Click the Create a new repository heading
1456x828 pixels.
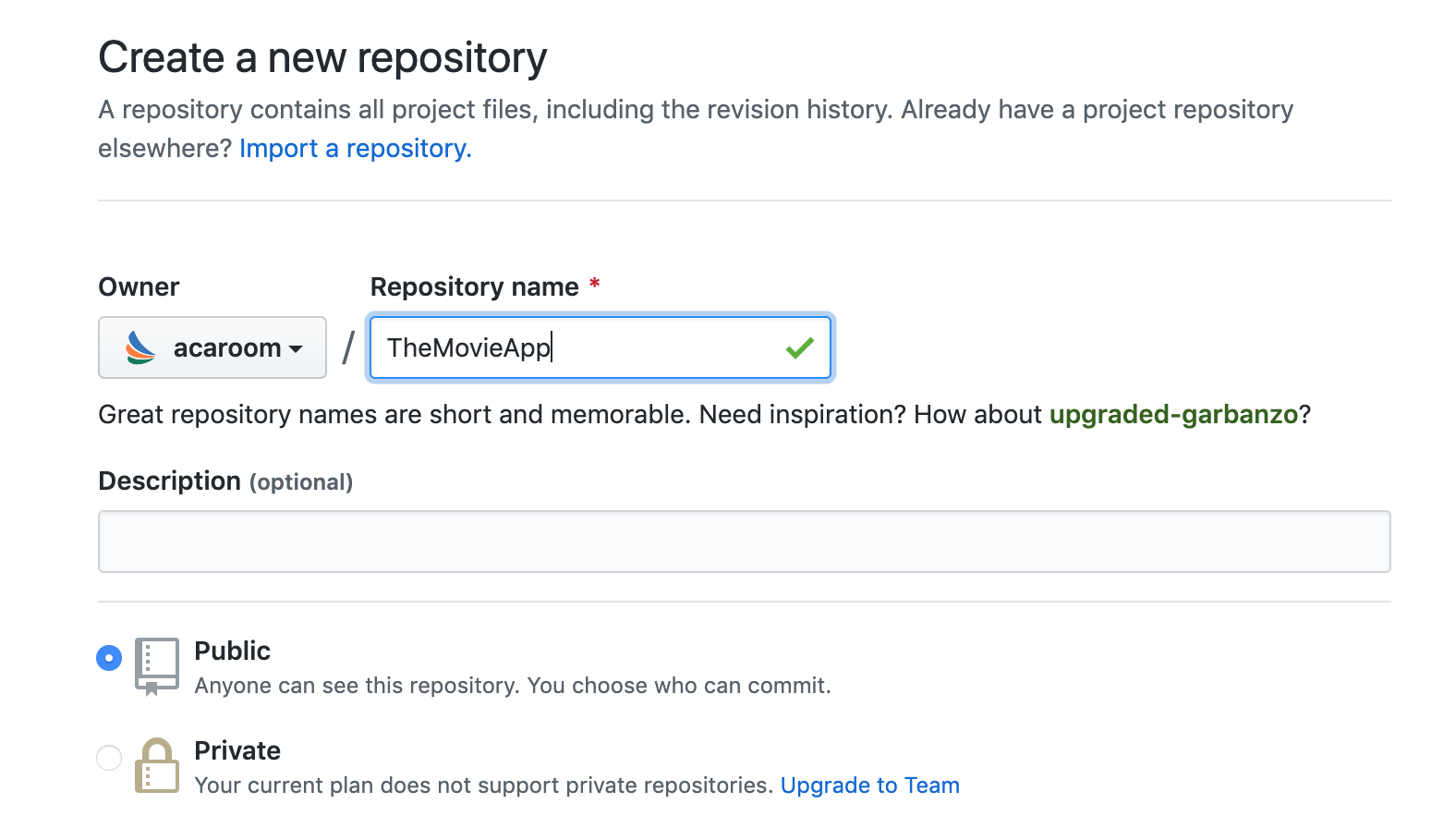322,58
